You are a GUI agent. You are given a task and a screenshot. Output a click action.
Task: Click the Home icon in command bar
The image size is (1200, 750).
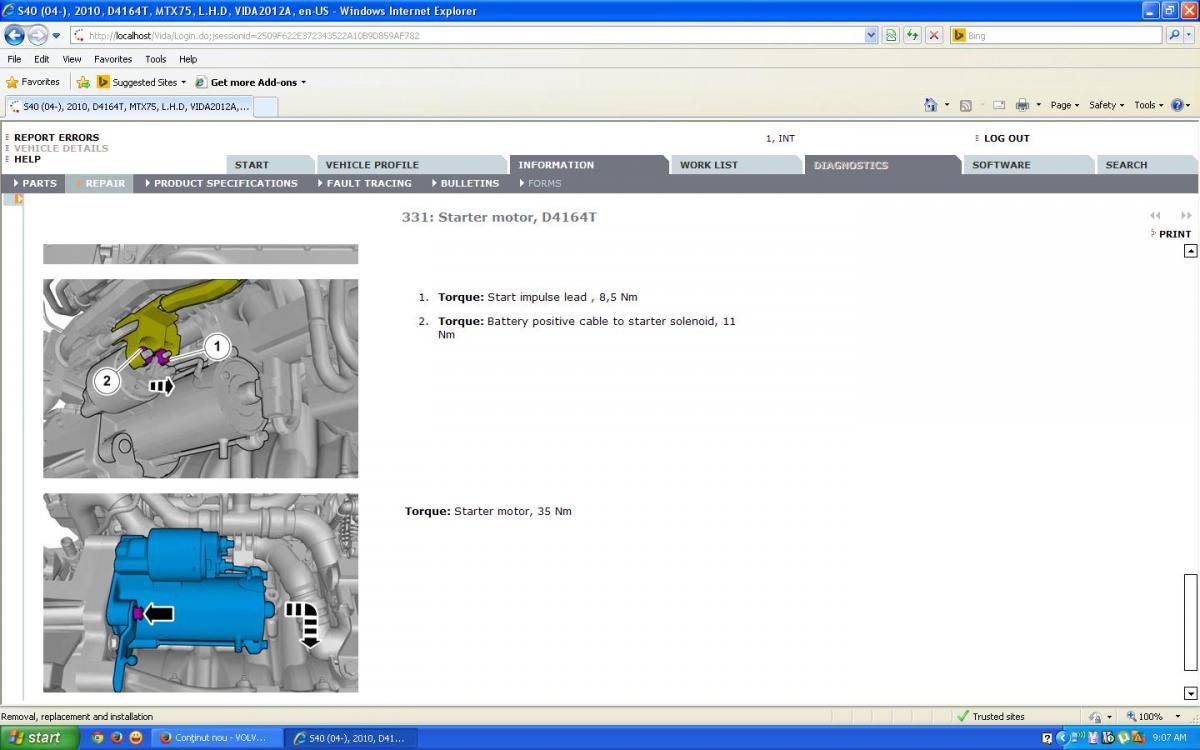click(x=931, y=105)
